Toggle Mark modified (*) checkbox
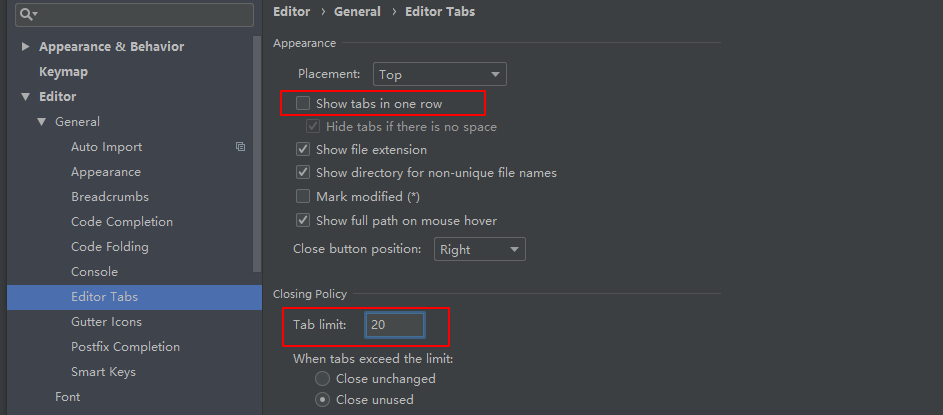Screen dimensions: 943x415 [303, 197]
